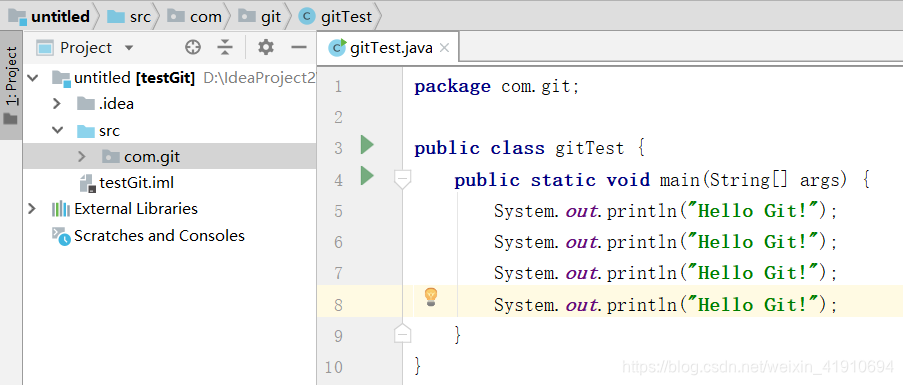Screen dimensions: 903x385
Task: Click the fold end marker on line 9
Action: (403, 333)
